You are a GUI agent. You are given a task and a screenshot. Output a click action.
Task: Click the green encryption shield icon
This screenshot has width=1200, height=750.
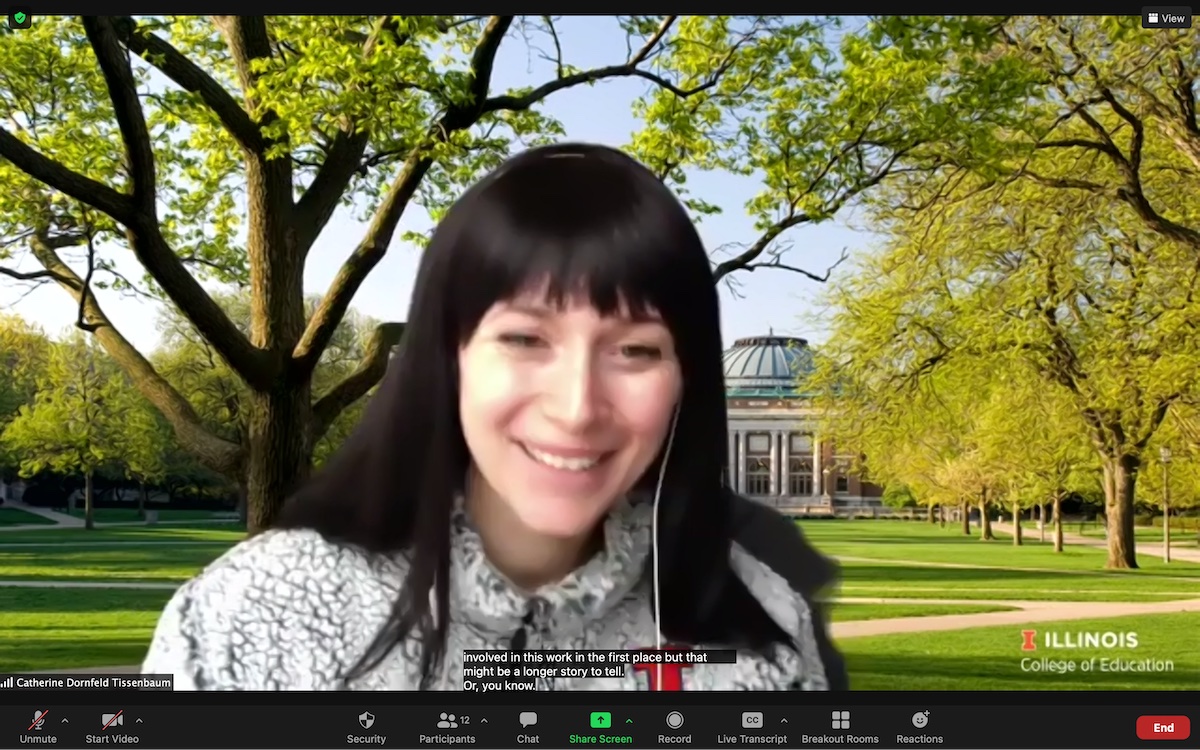pyautogui.click(x=19, y=18)
